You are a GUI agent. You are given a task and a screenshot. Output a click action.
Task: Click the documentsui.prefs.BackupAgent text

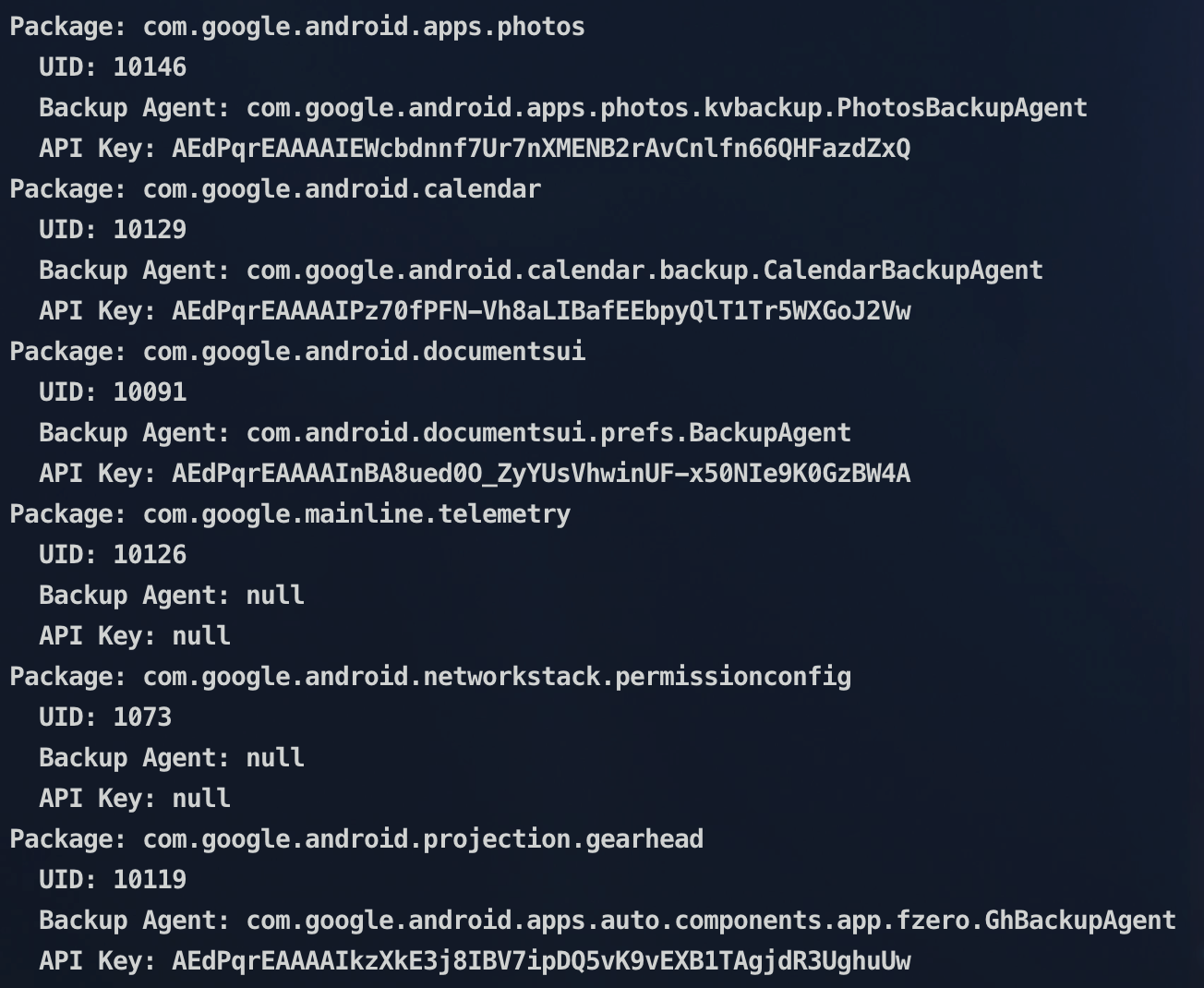click(x=548, y=433)
